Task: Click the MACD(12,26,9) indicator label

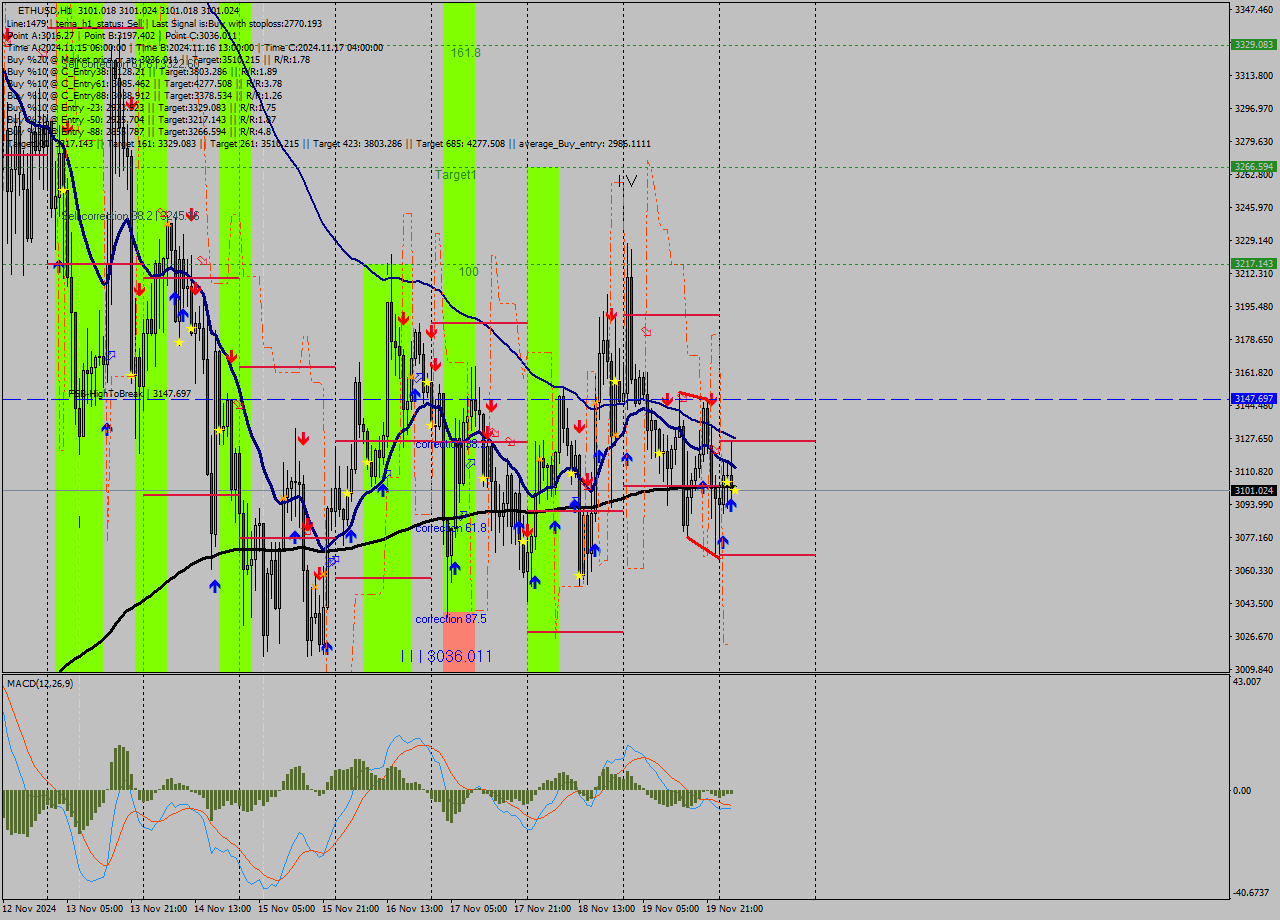Action: click(40, 683)
